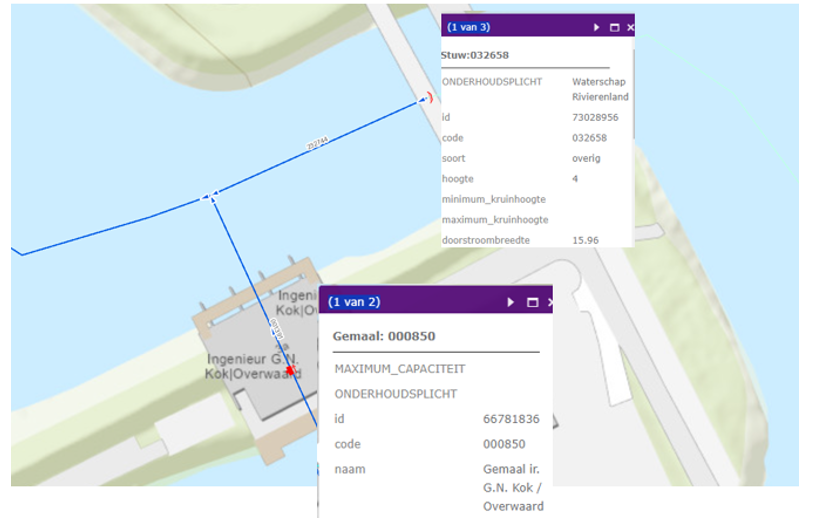Show next feature in the Stuw popup
Viewport: 815px width, 518px height.
[597, 28]
